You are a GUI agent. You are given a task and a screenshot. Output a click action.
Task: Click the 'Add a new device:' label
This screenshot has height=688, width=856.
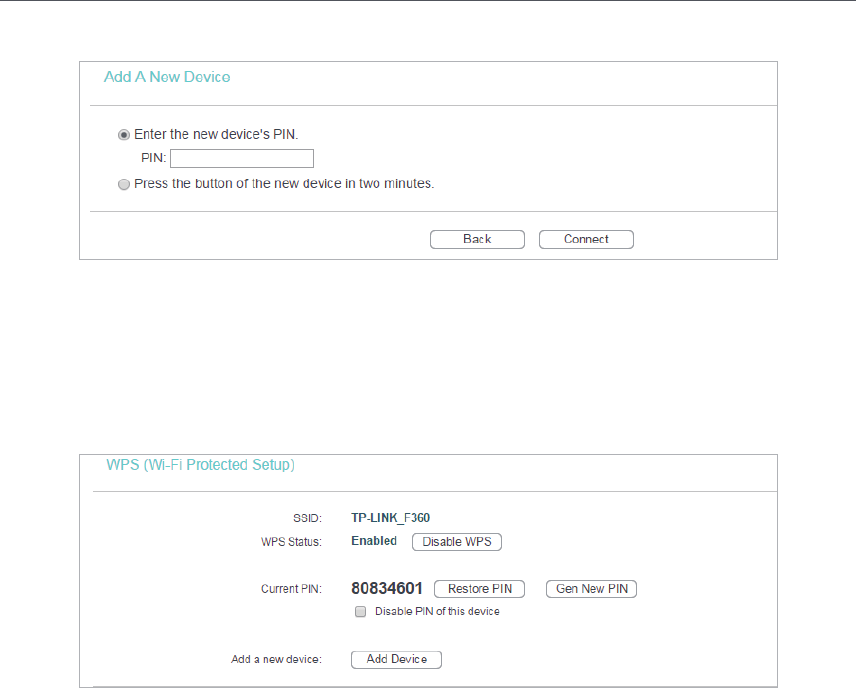(x=276, y=659)
